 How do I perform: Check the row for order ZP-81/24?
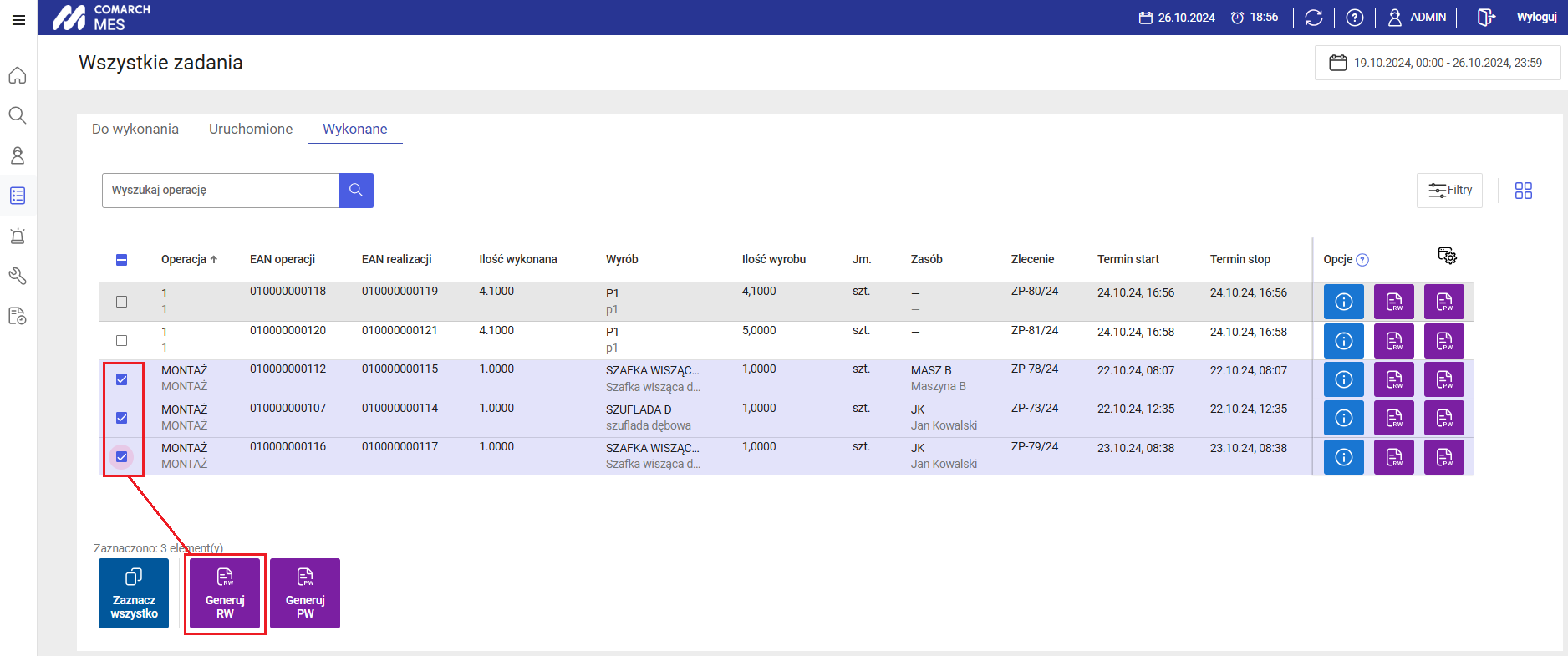pos(121,340)
